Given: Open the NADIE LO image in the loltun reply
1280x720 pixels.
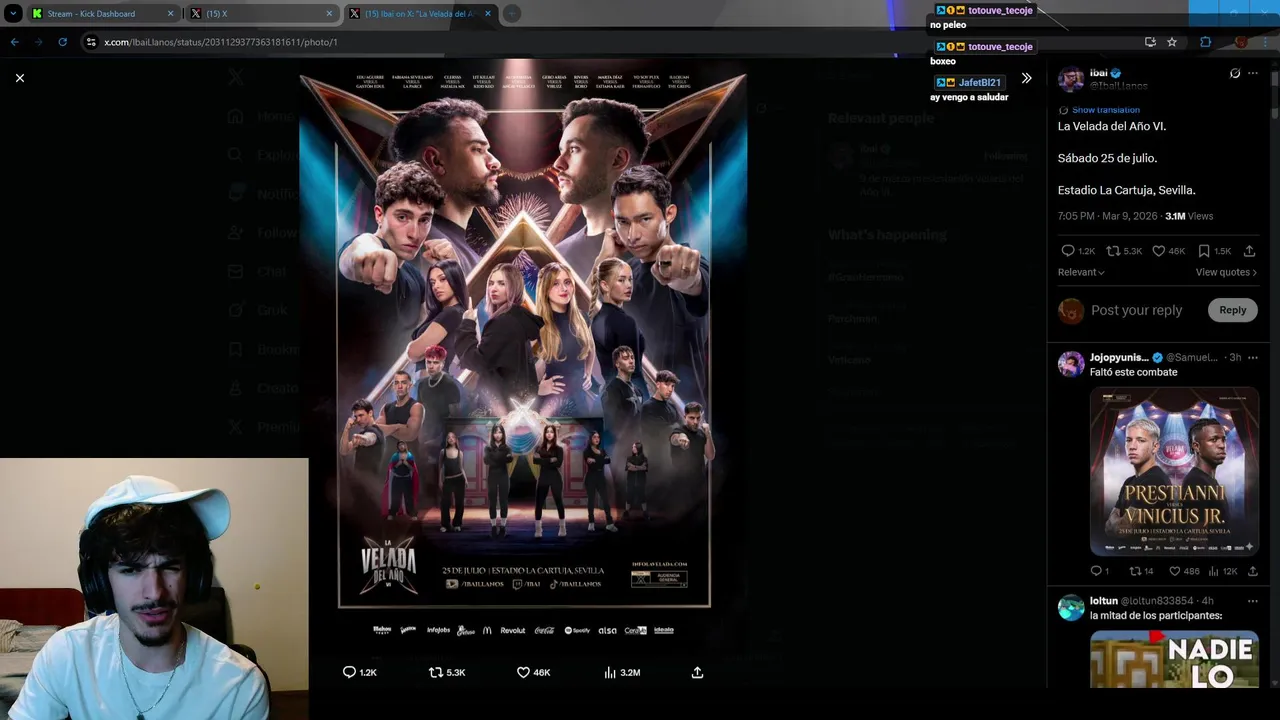Looking at the screenshot, I should click(x=1174, y=659).
